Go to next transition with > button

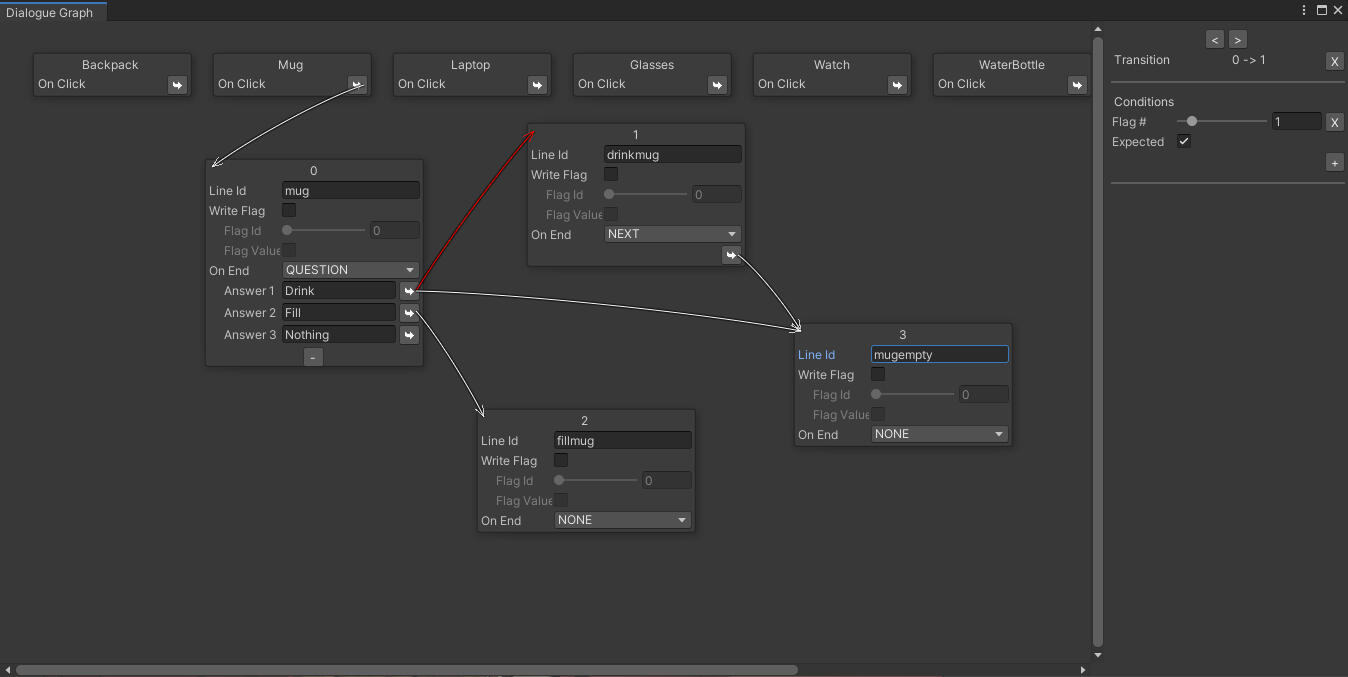tap(1238, 40)
